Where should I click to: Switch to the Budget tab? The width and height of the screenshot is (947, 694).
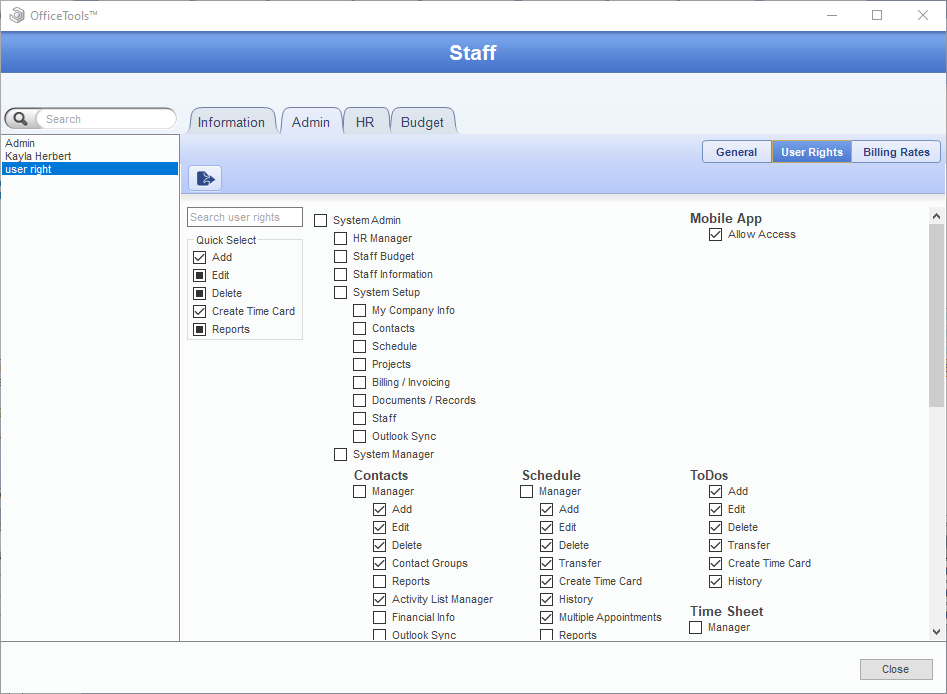click(422, 122)
